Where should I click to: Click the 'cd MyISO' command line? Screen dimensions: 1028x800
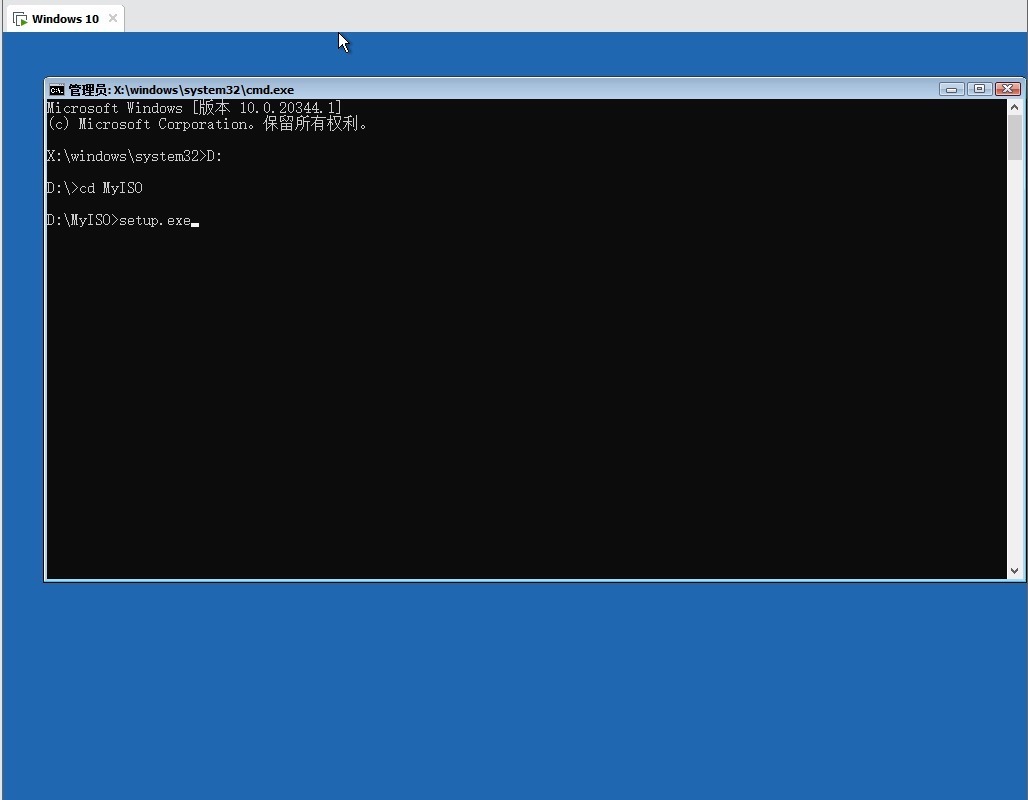pos(94,188)
